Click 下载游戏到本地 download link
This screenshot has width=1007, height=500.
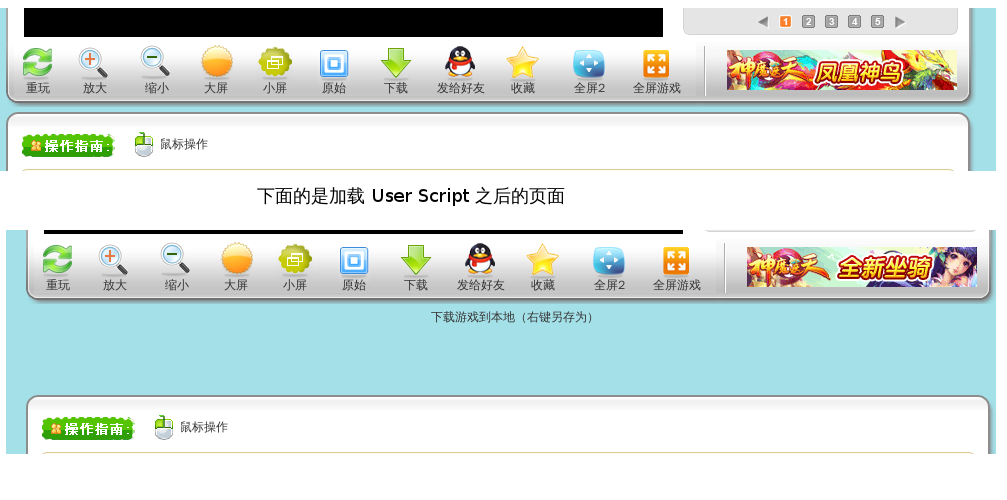coord(512,317)
